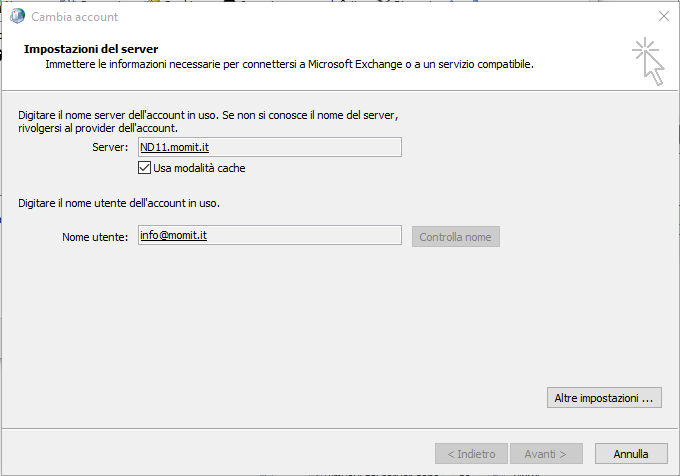Close the Cambia account dialog

[x=663, y=16]
